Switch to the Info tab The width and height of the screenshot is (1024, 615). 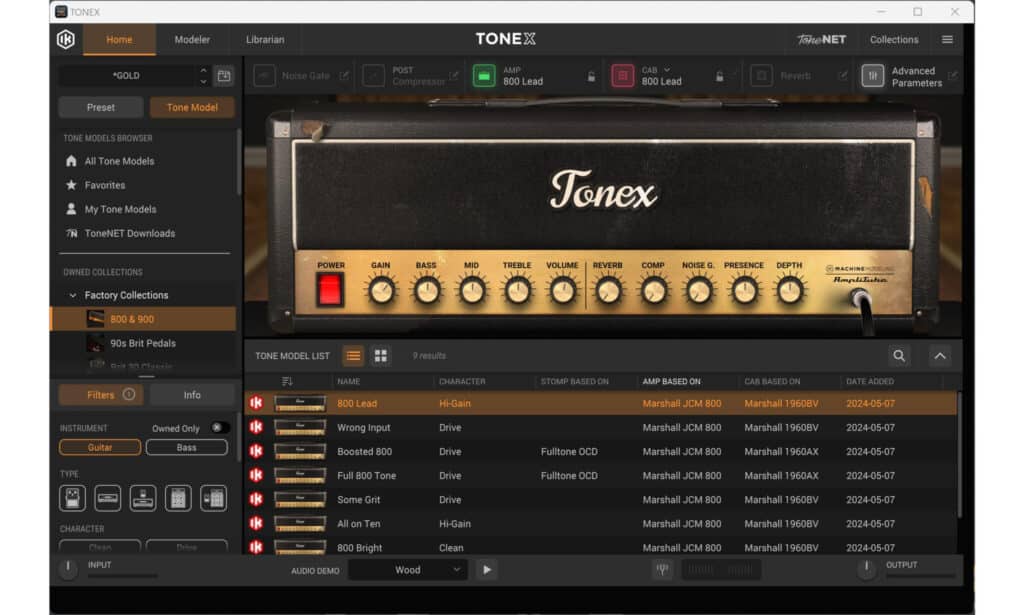192,395
